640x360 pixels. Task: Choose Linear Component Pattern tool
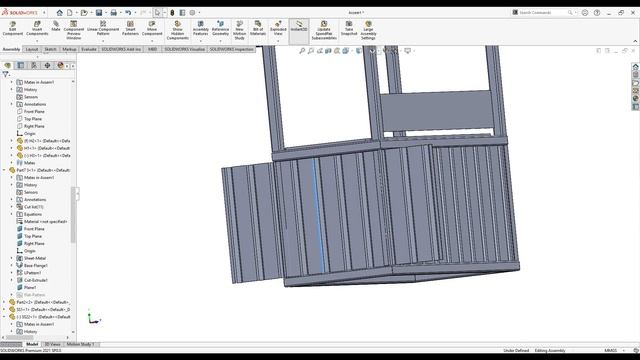pyautogui.click(x=103, y=29)
